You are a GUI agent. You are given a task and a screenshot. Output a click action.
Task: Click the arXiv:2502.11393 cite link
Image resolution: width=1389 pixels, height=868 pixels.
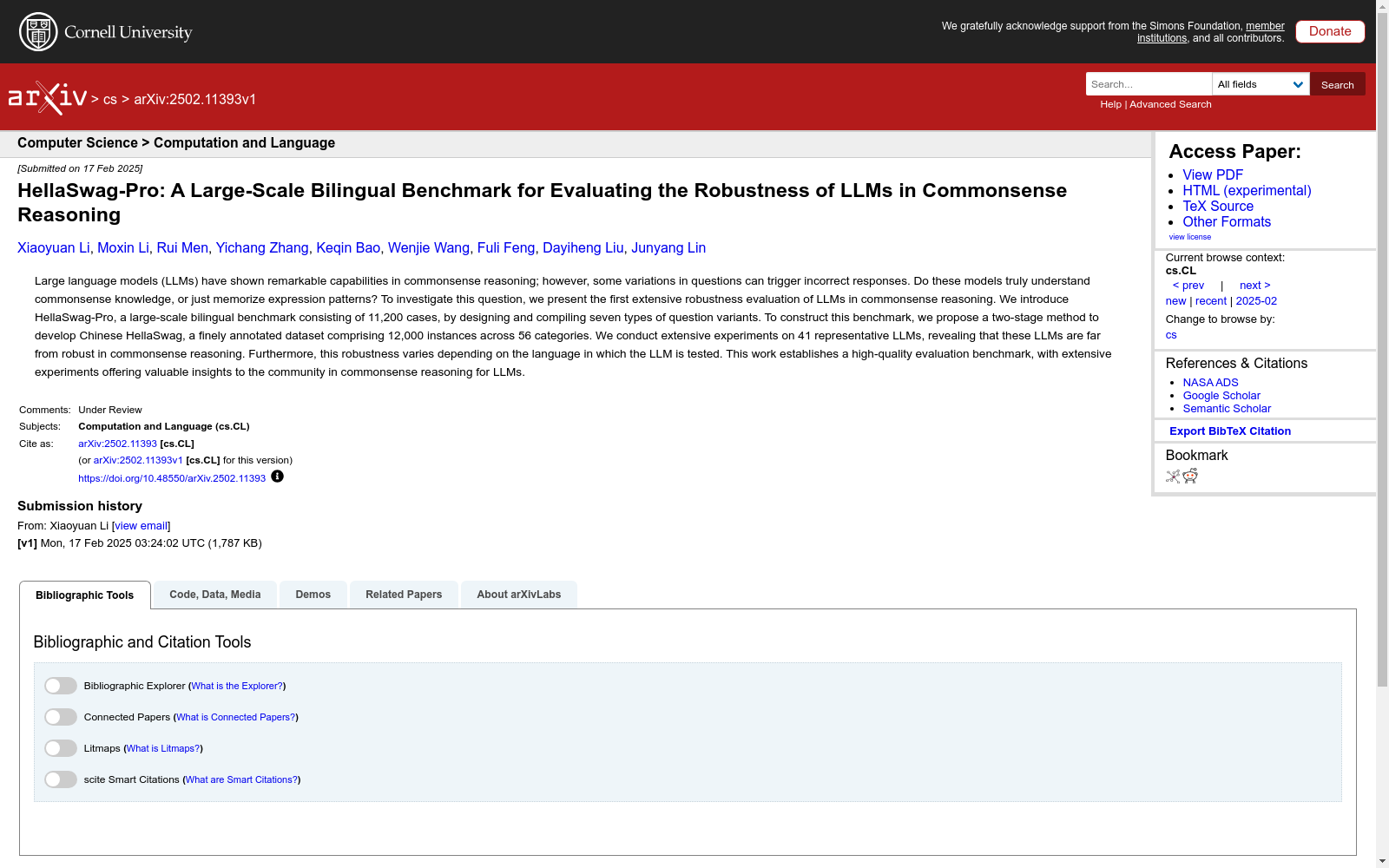point(118,444)
